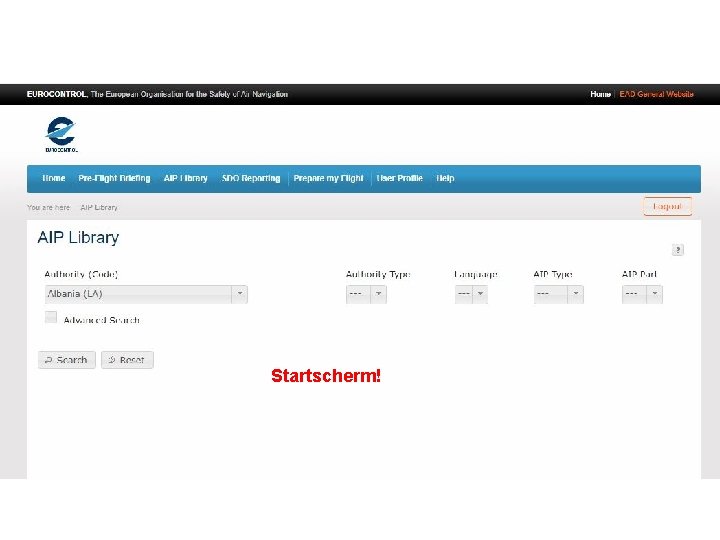The image size is (720, 540).
Task: Expand the Authority Type dropdown
Action: click(x=366, y=294)
